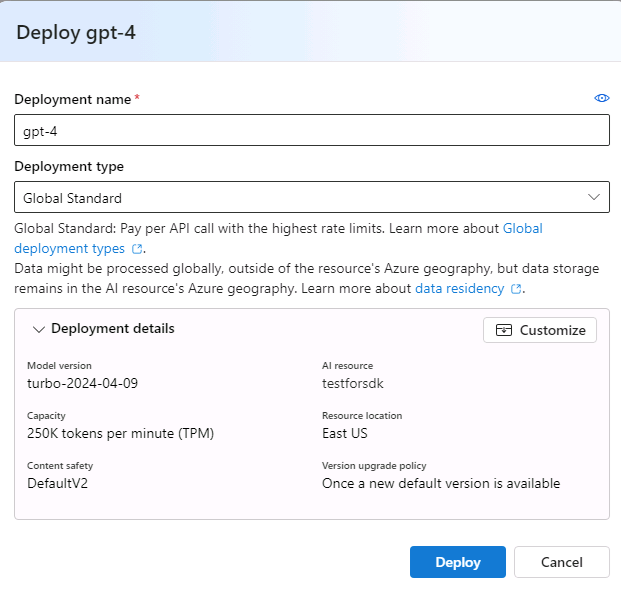Click the Content safety label

click(60, 465)
